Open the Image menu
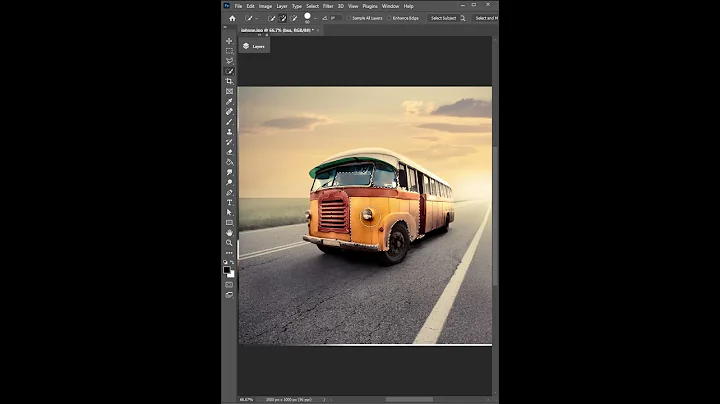The width and height of the screenshot is (720, 404). pos(265,6)
